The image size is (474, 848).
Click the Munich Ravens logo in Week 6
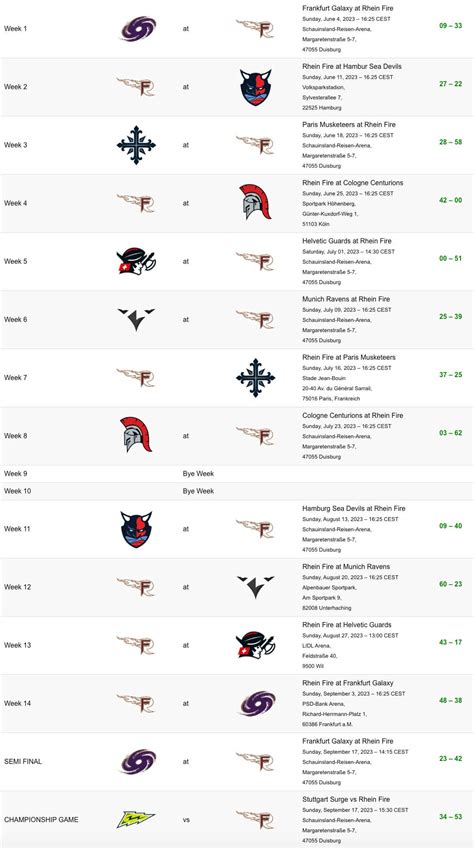[x=136, y=319]
